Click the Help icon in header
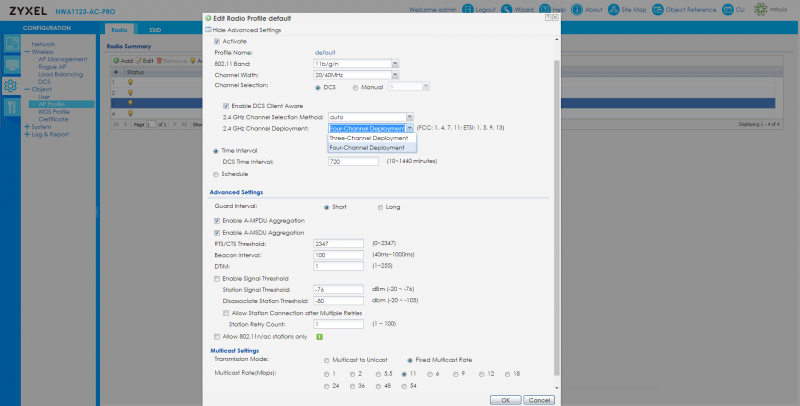This screenshot has width=800, height=406. click(545, 10)
